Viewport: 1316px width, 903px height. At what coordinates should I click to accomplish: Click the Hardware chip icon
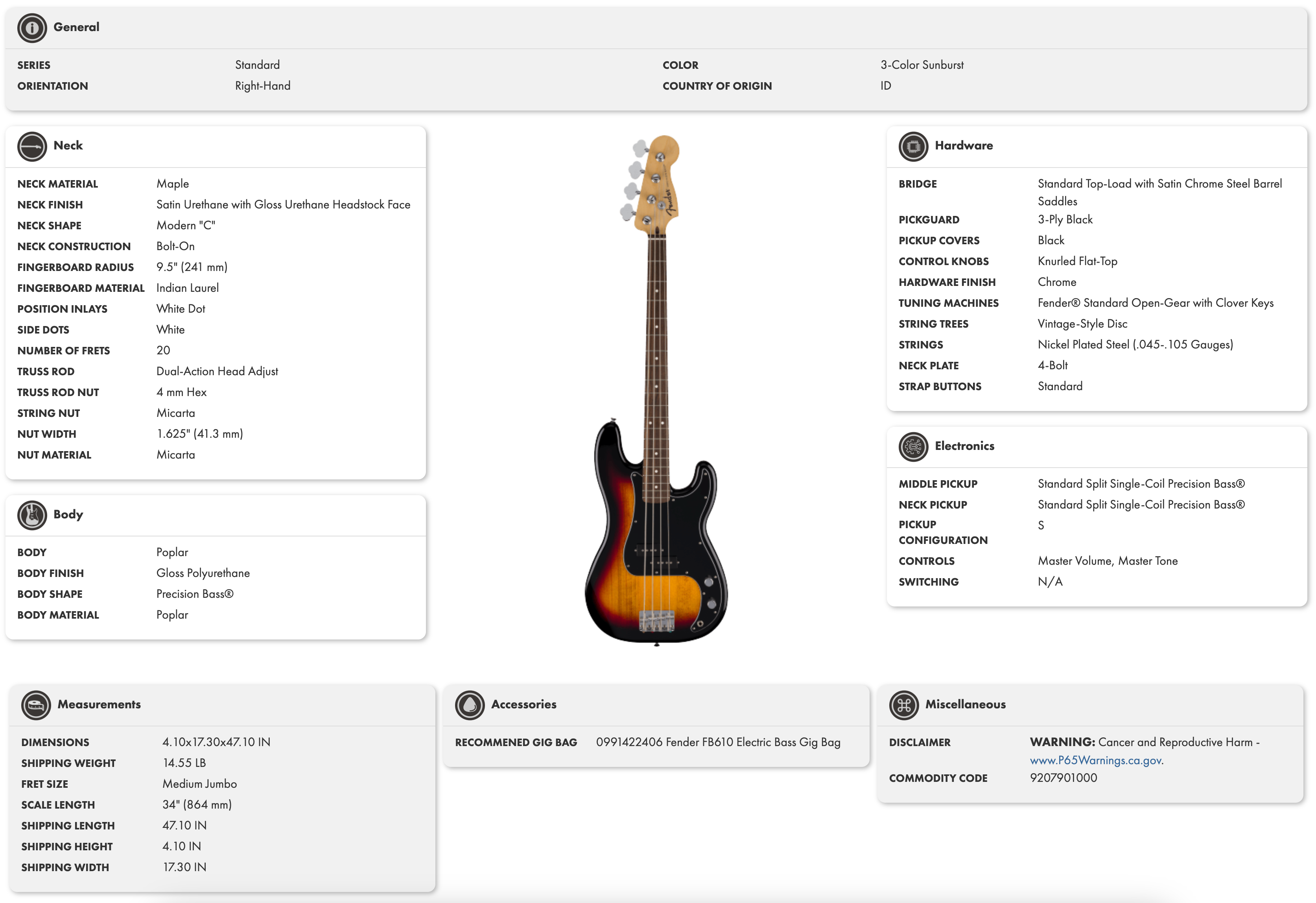[913, 146]
